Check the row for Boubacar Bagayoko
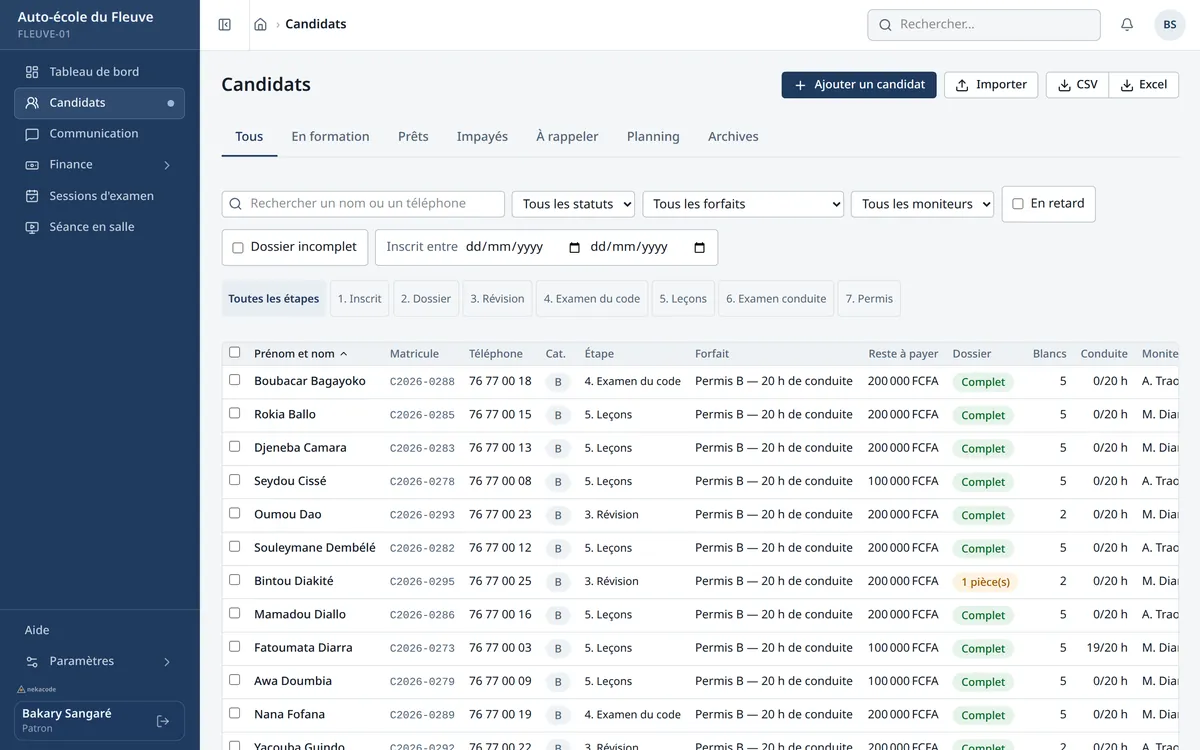Viewport: 1200px width, 750px height. pos(235,380)
